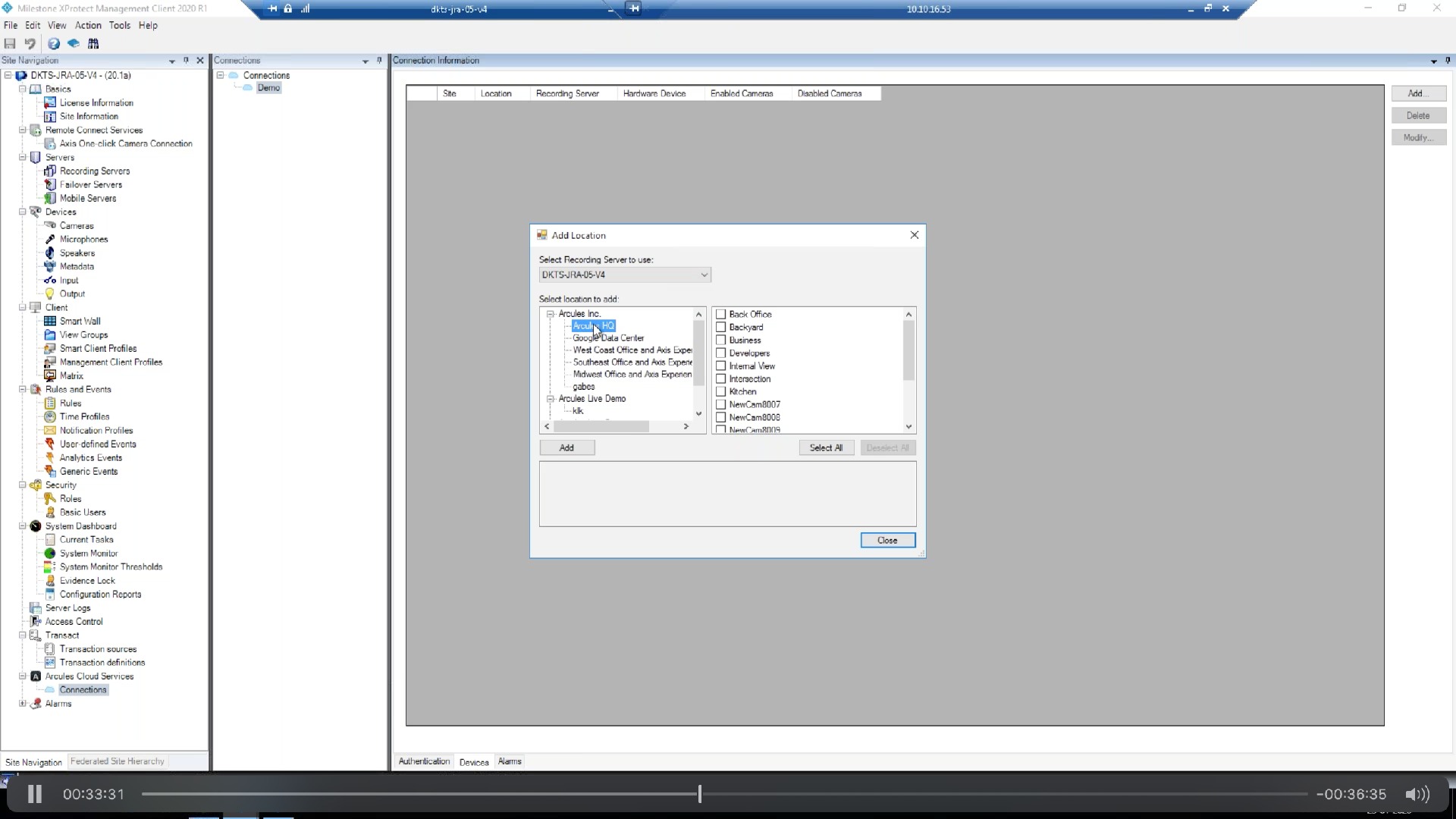Click the Output lightbulb icon

click(x=50, y=293)
